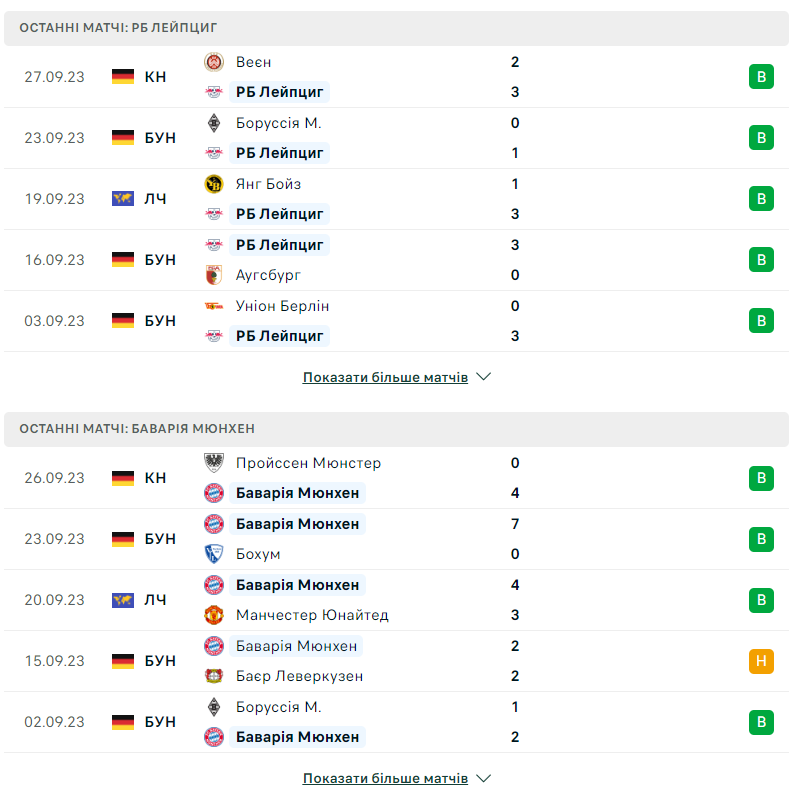The height and width of the screenshot is (799, 797).
Task: Expand more matches under Баварія Мюнхен section
Action: click(385, 778)
